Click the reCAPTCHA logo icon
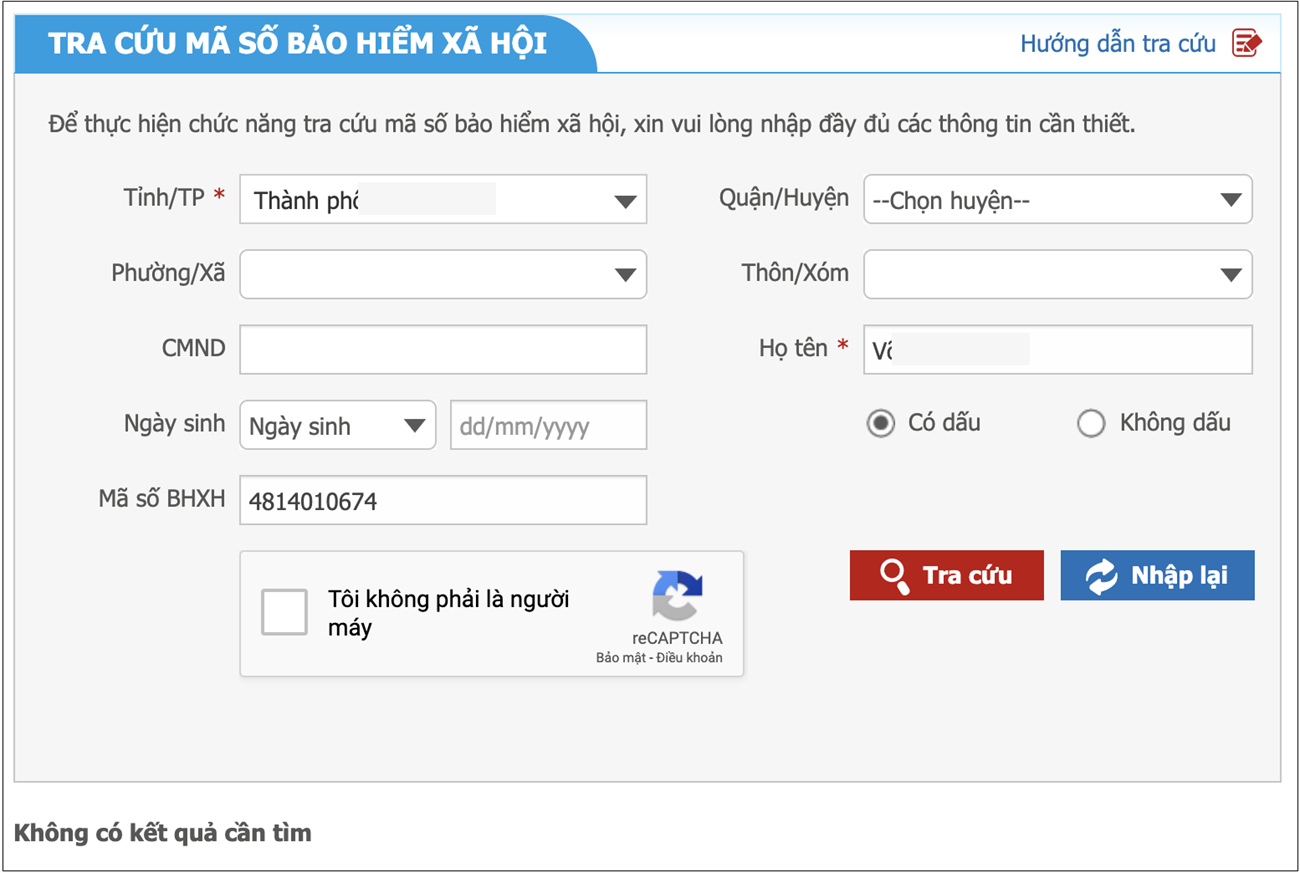 (677, 595)
